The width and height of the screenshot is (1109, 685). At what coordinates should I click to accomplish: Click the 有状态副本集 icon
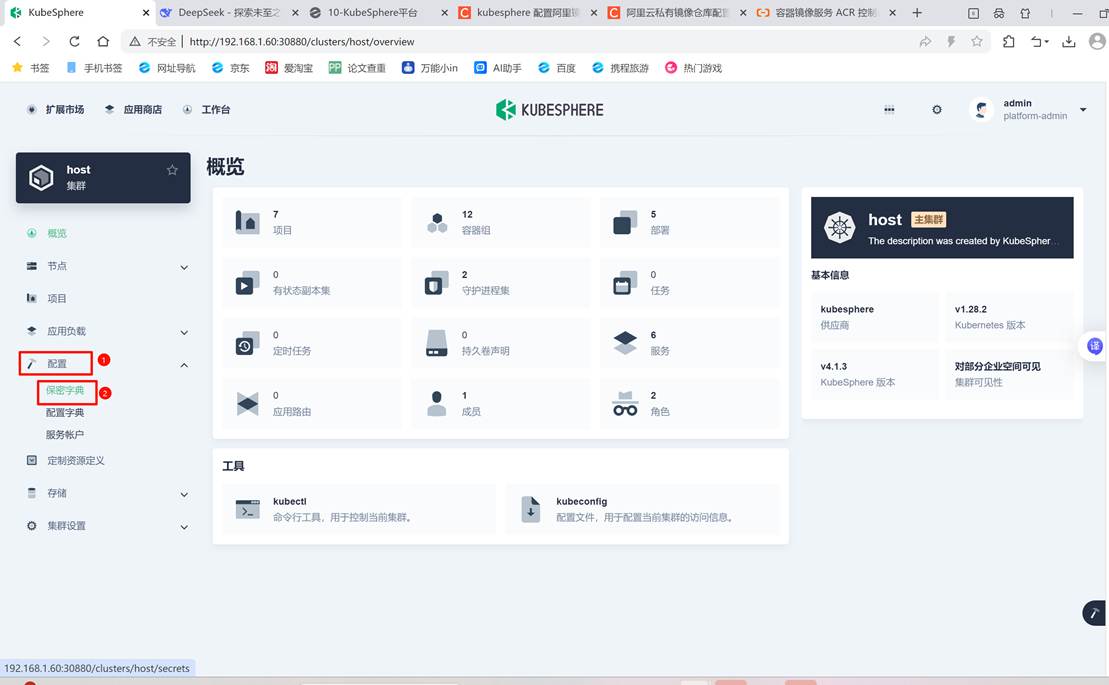[247, 282]
